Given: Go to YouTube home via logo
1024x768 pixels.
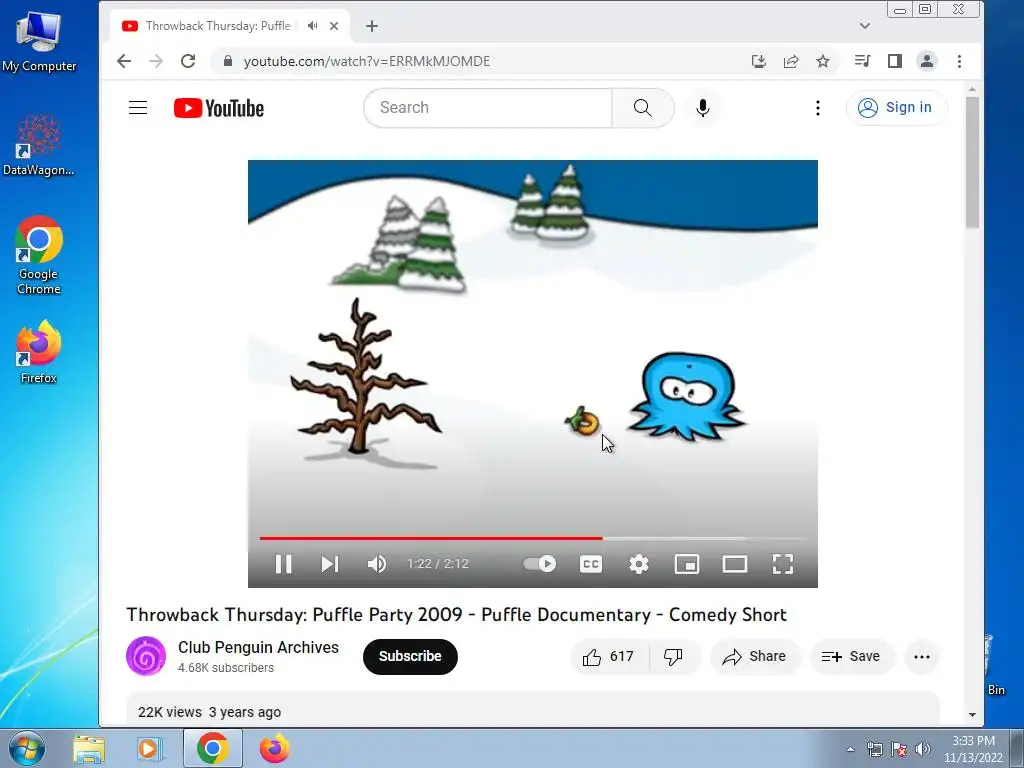Looking at the screenshot, I should click(219, 108).
